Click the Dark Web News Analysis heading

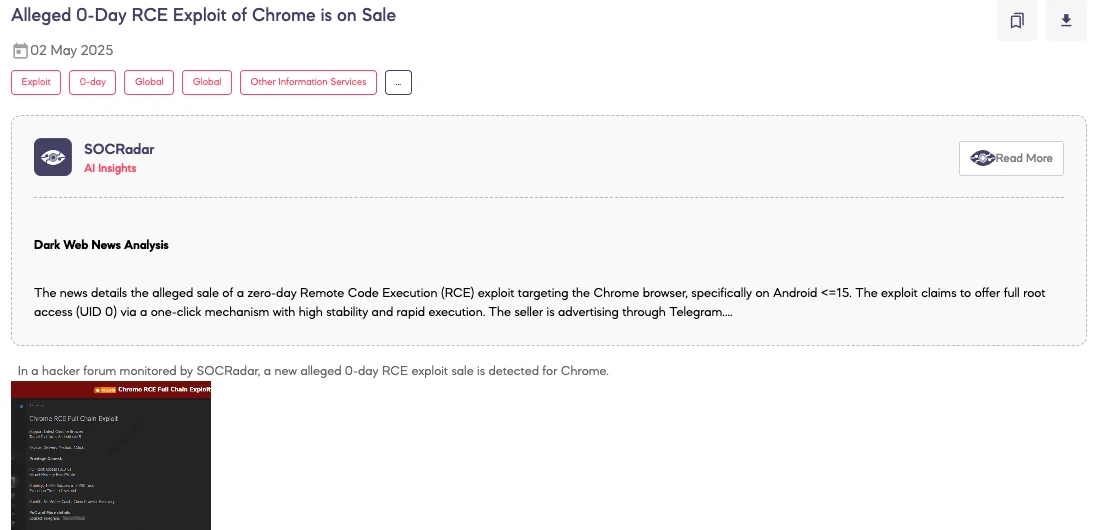[x=101, y=245]
